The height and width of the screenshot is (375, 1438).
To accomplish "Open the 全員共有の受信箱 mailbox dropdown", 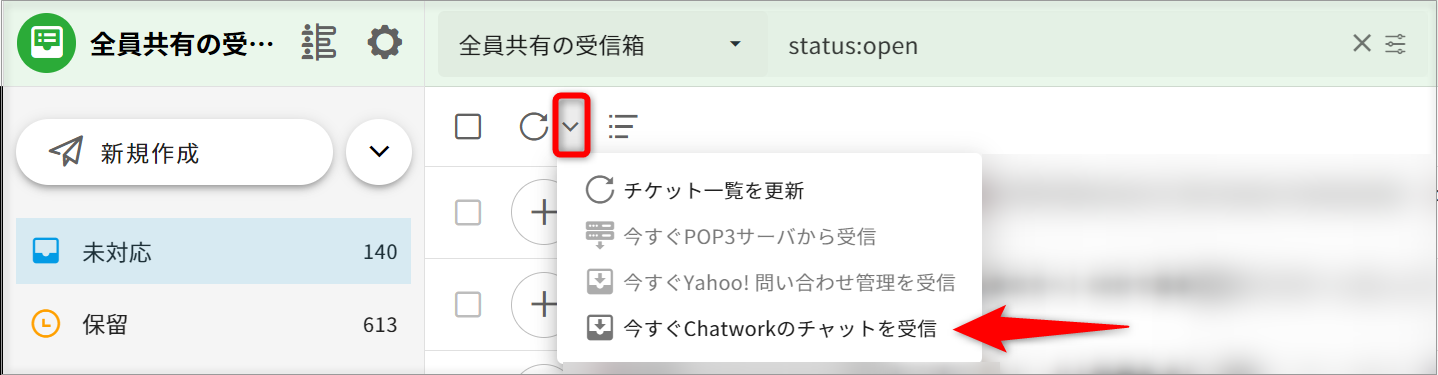I will tap(603, 45).
